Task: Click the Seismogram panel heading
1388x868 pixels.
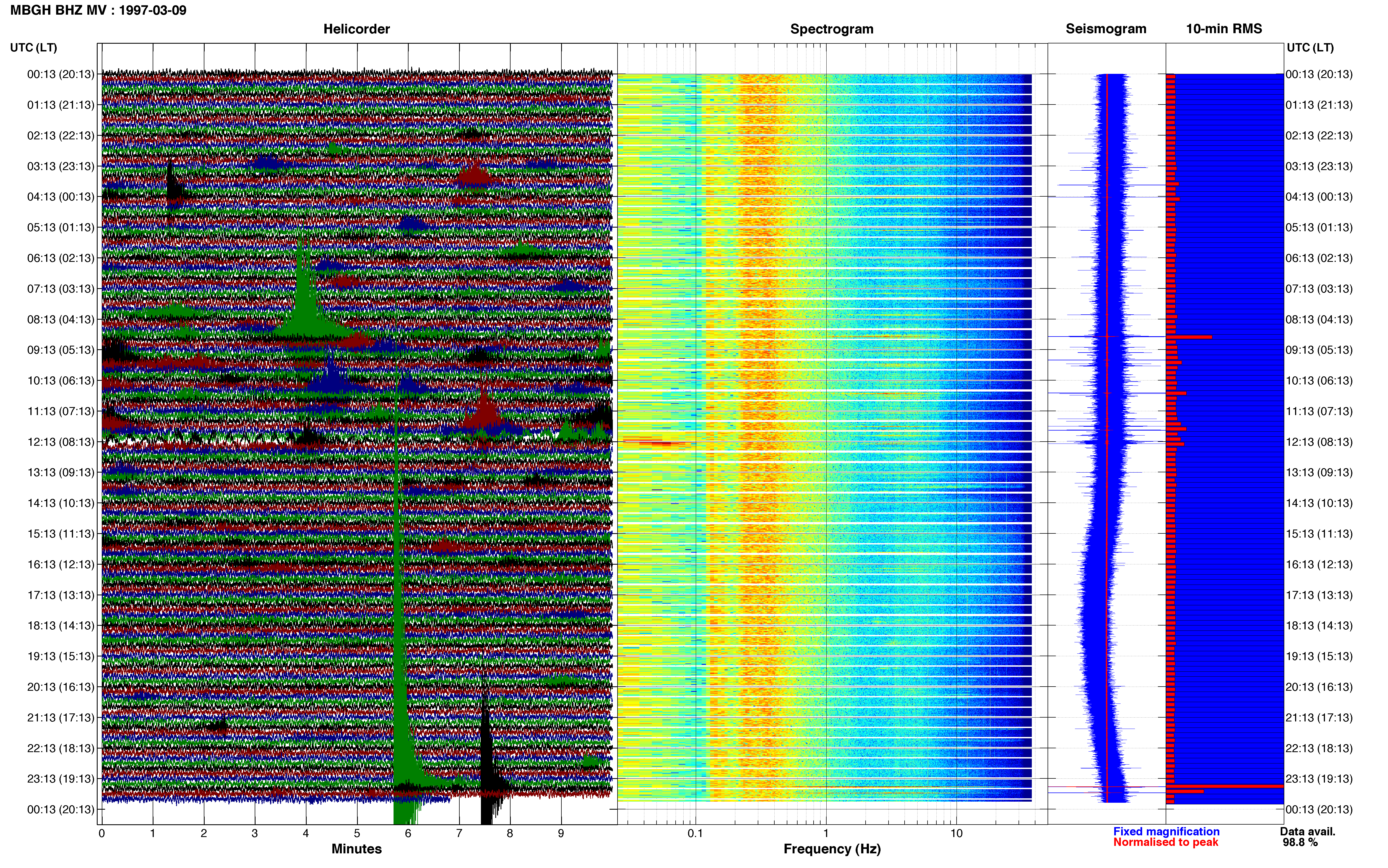Action: 1106,29
